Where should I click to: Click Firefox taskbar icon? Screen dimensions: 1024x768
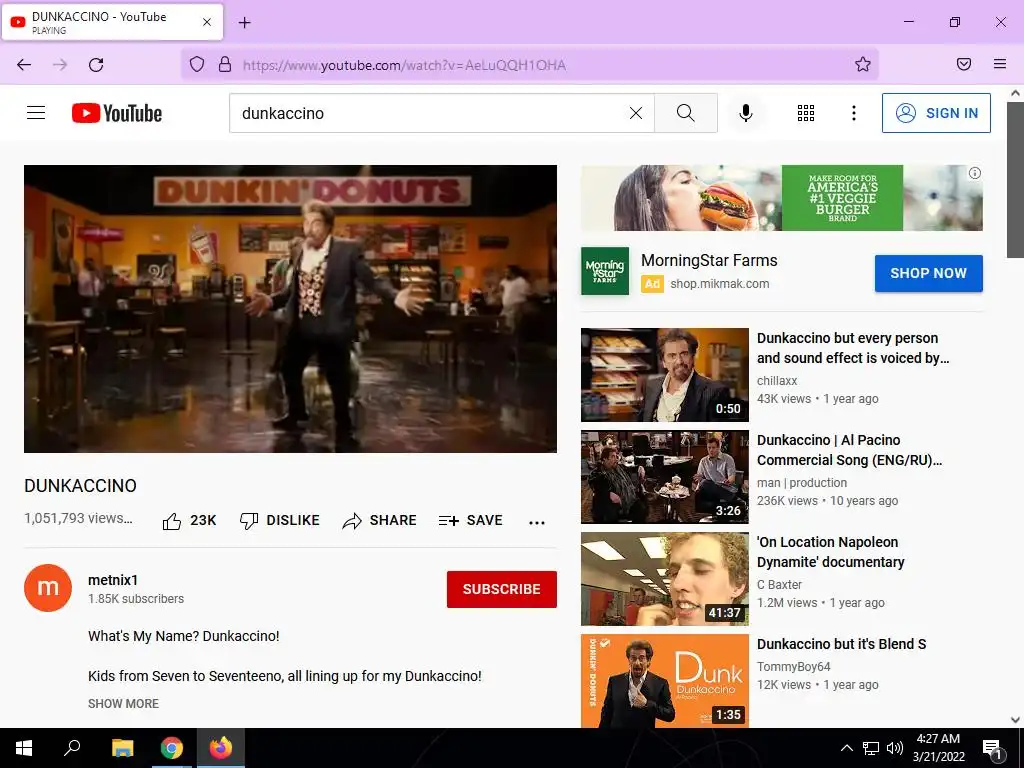221,748
